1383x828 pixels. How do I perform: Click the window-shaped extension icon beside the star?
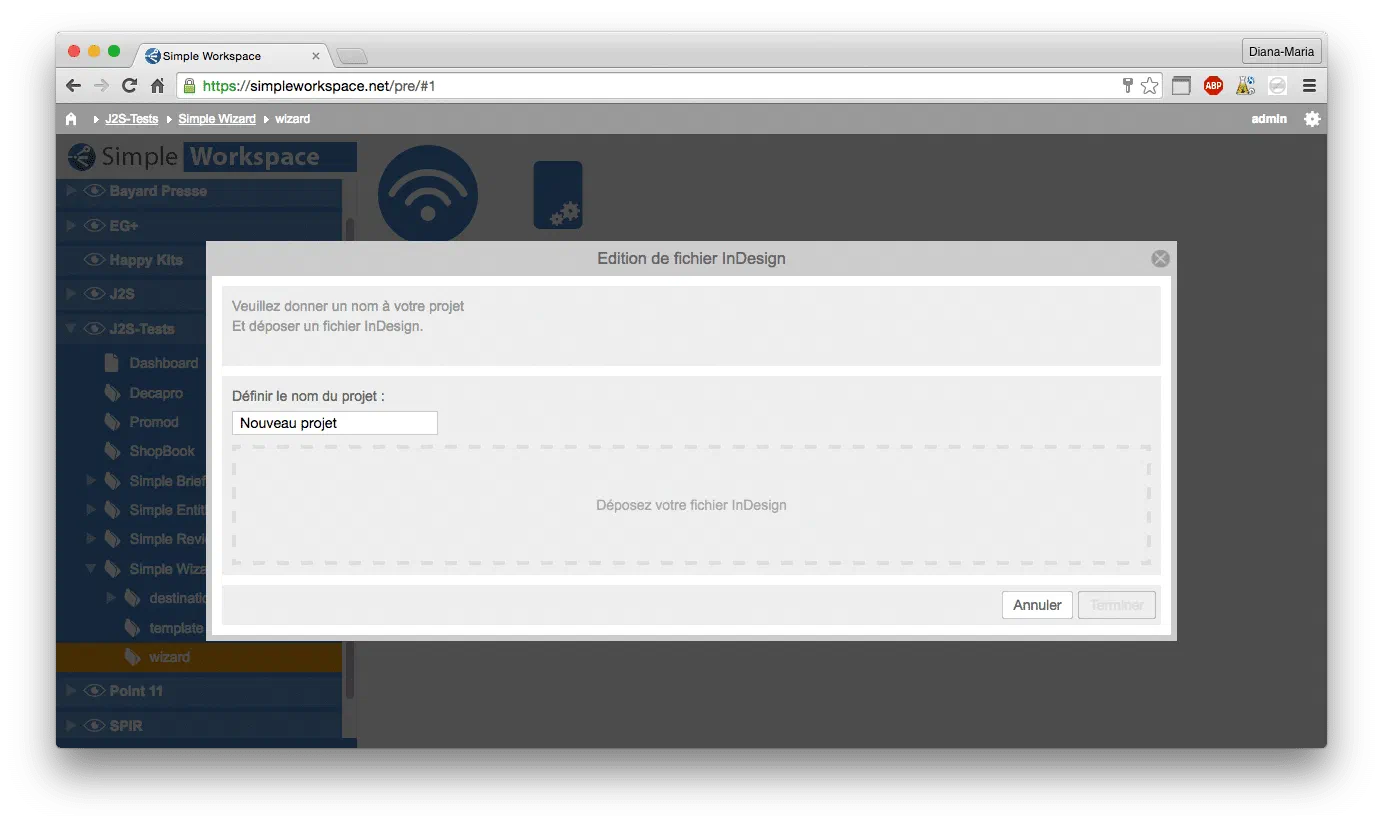[x=1181, y=86]
